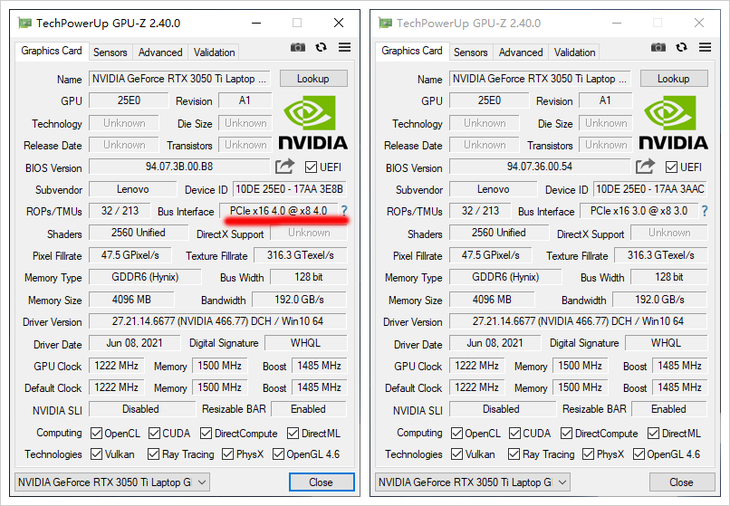Click the camera icon in right GPU-Z window
The width and height of the screenshot is (730, 506).
[x=659, y=47]
